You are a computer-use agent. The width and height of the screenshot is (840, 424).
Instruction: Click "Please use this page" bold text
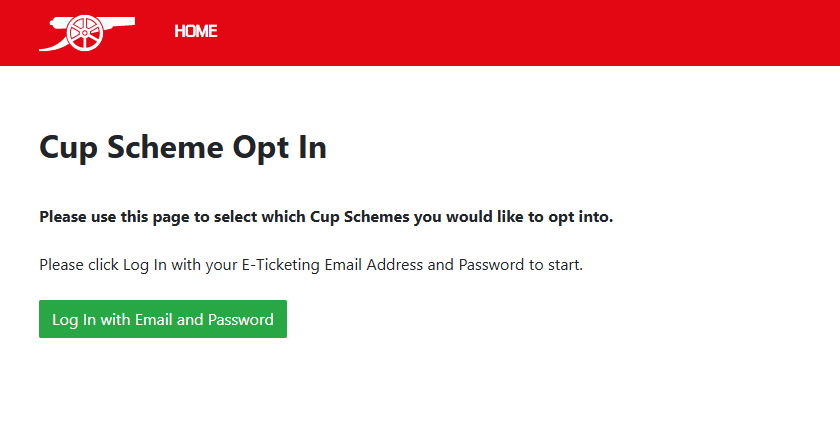(x=108, y=216)
